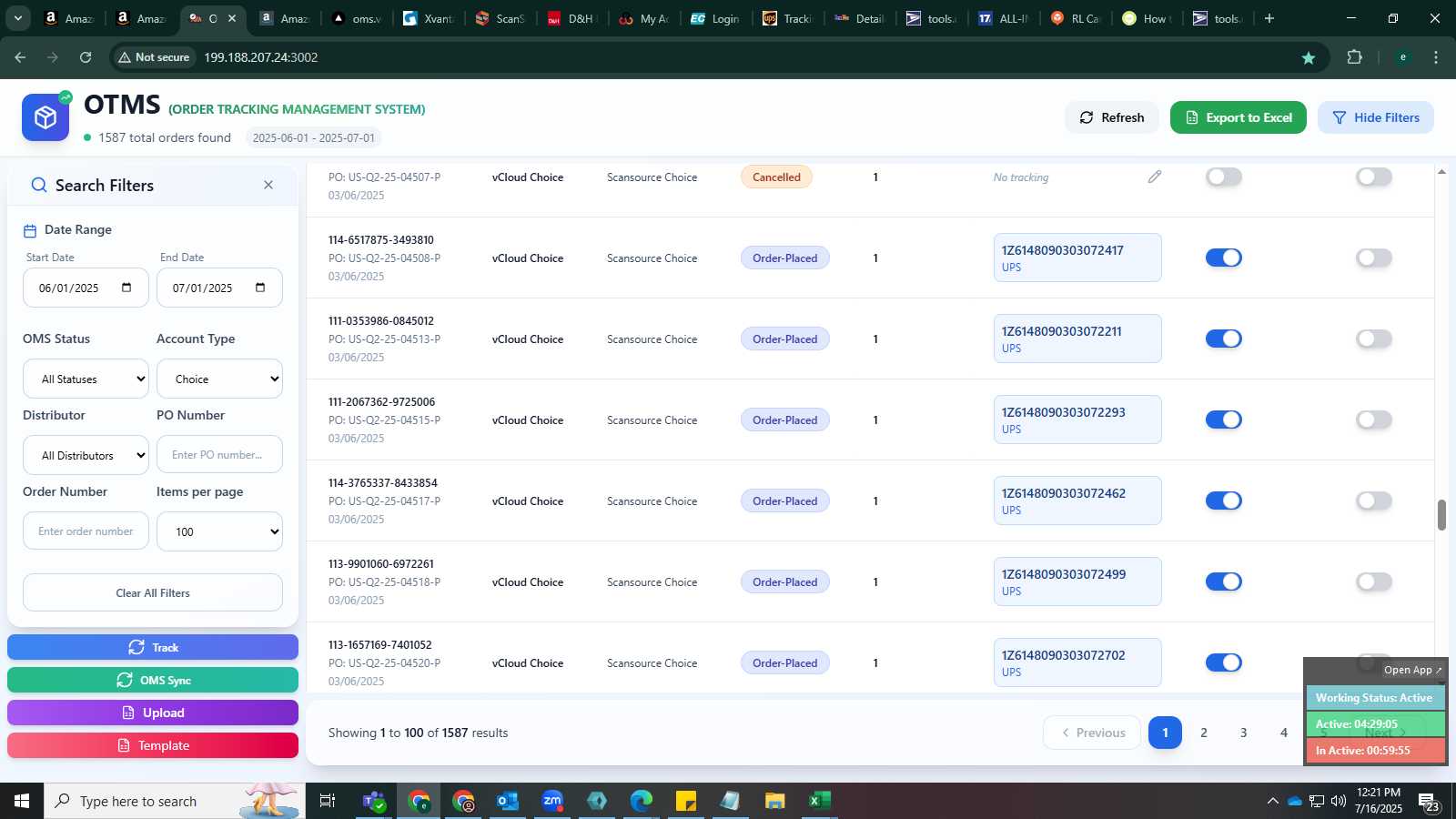Click the magnifier icon beside Search Filters

[x=39, y=185]
